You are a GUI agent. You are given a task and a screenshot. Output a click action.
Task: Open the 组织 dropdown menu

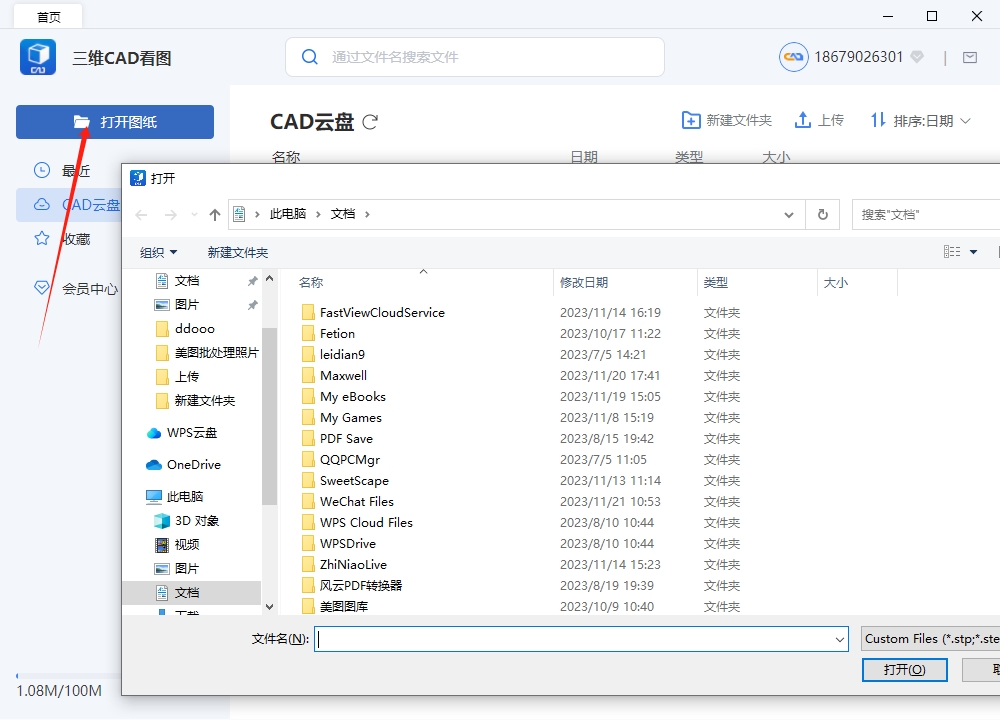(x=158, y=252)
